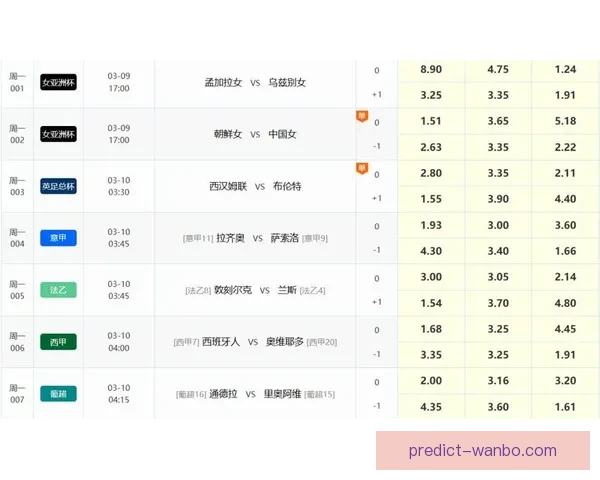
Task: Click kickoff time 03-10 03:30
Action: (119, 186)
